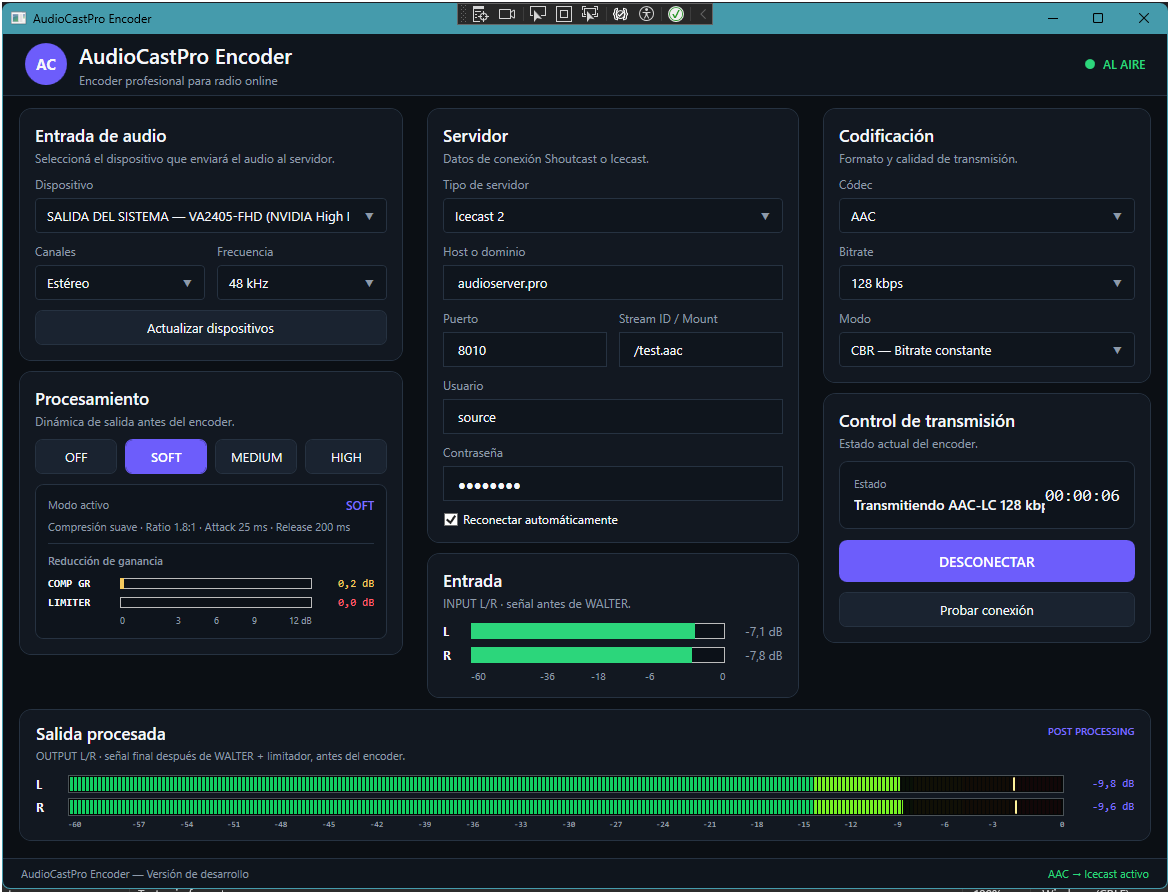Image resolution: width=1170 pixels, height=894 pixels.
Task: Click the purple AC logo avatar
Action: (x=46, y=64)
